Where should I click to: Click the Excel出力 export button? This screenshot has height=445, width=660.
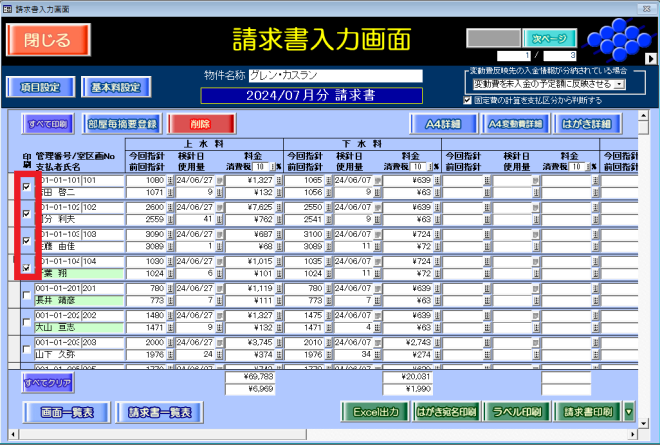click(x=374, y=411)
